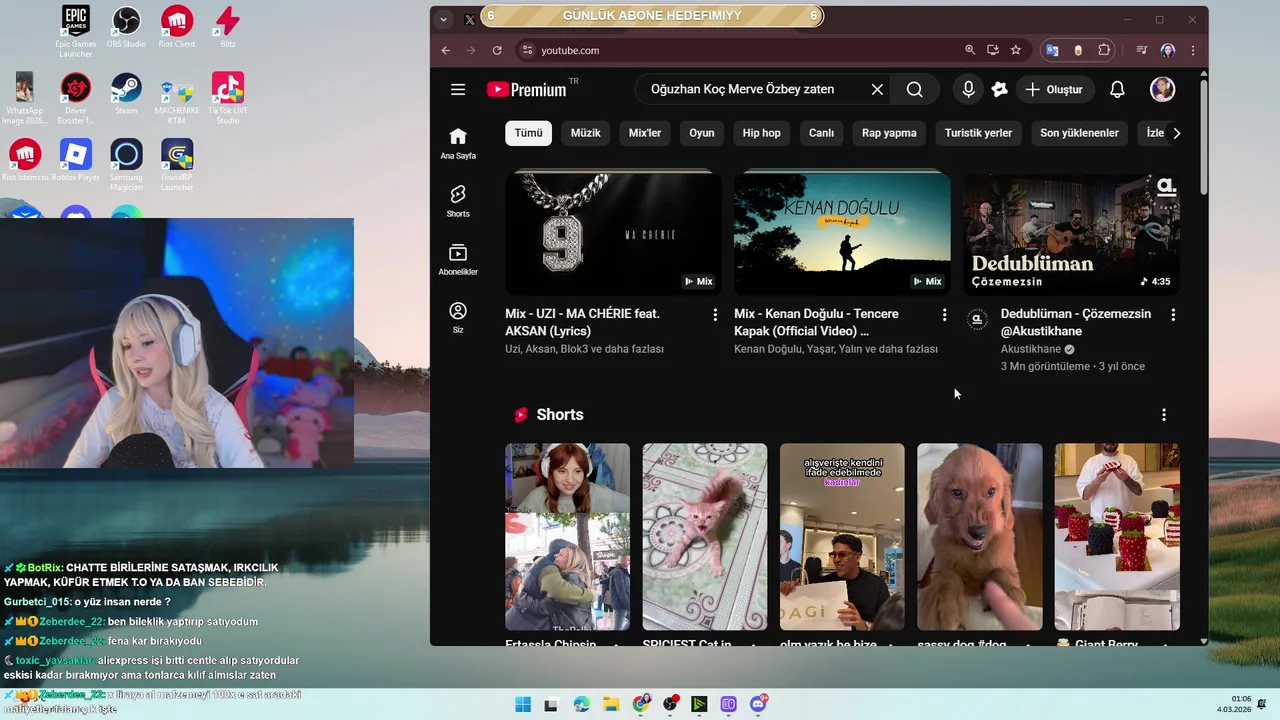Image resolution: width=1280 pixels, height=720 pixels.
Task: Show more filter chips with right arrow
Action: (x=1176, y=133)
